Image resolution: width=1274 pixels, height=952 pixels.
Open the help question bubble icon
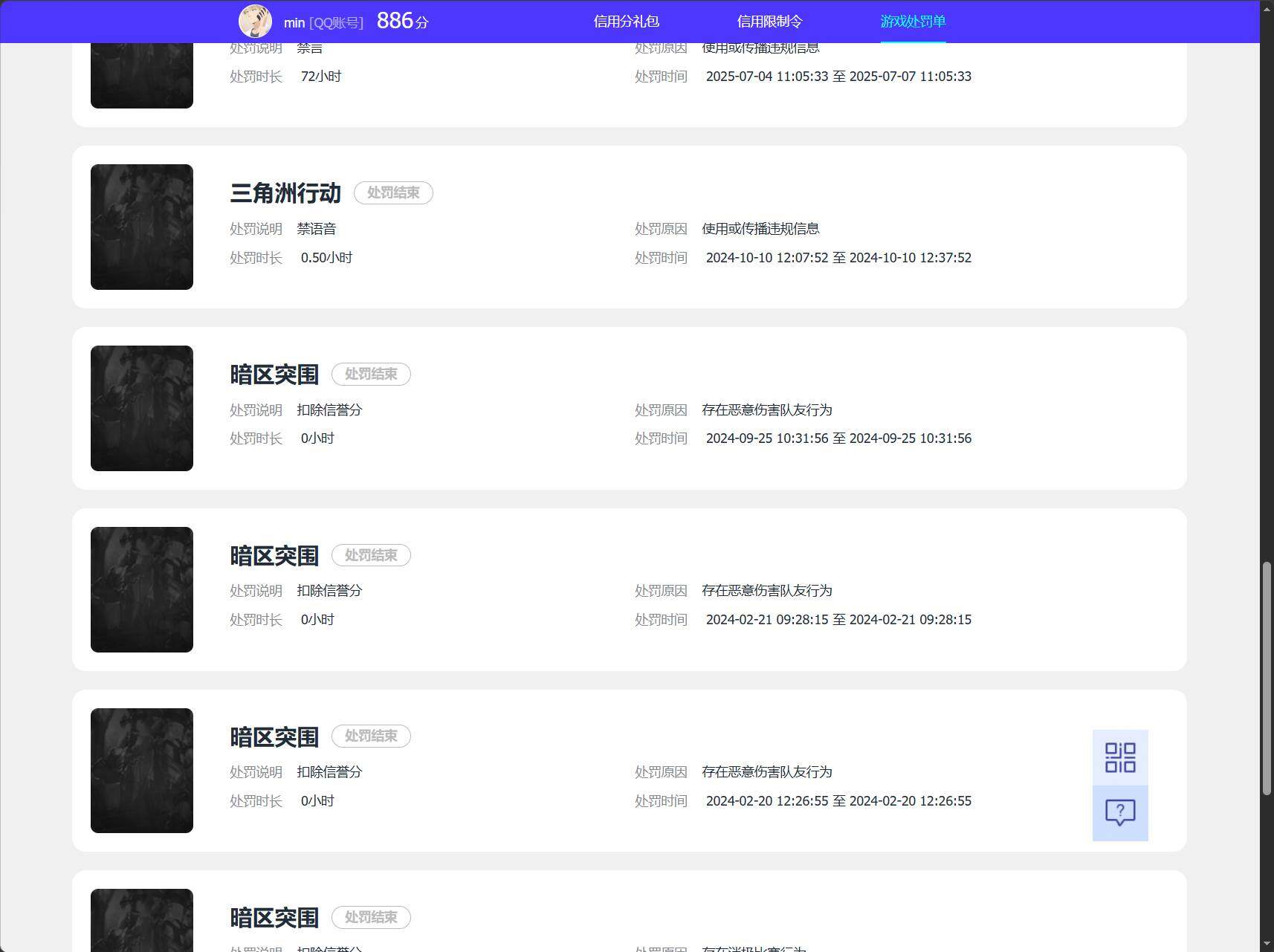(x=1120, y=813)
